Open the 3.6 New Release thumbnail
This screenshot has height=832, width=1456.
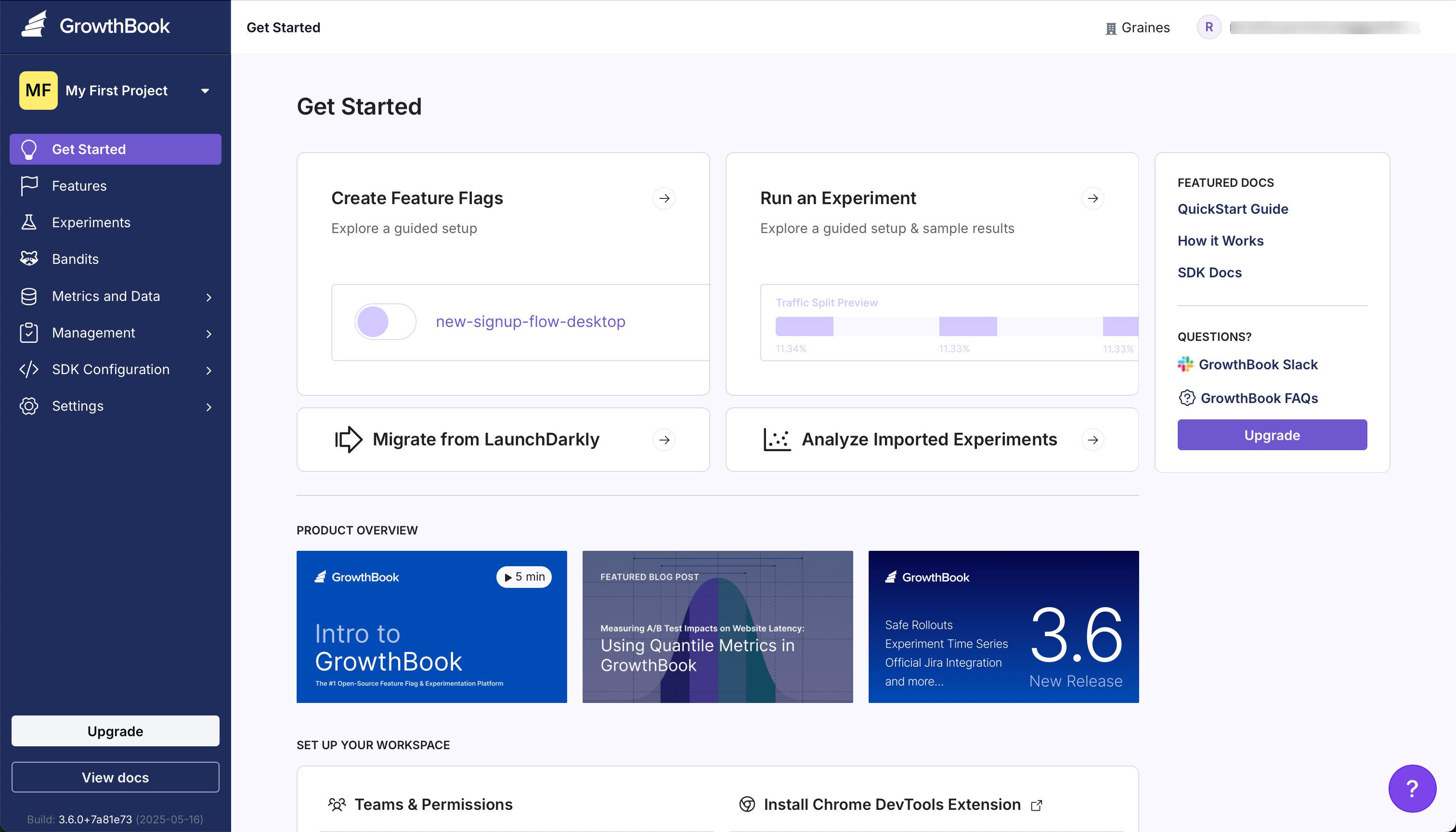[1003, 627]
